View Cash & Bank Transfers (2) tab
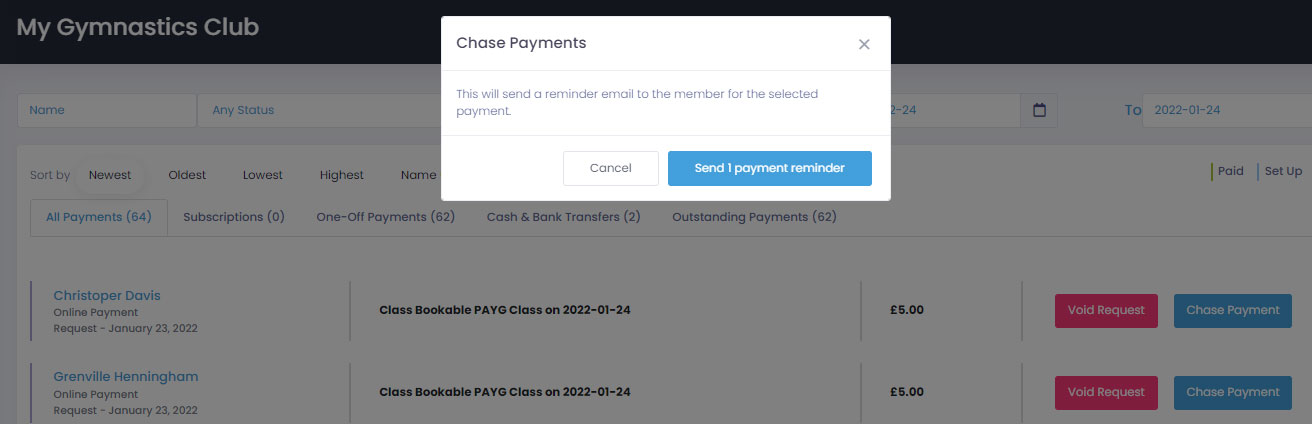1312x424 pixels. point(564,217)
